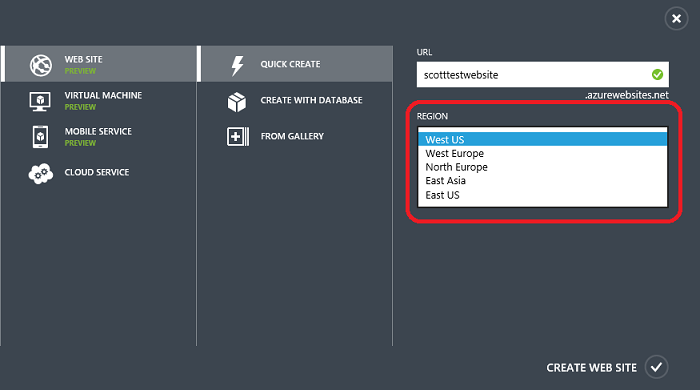Choose QUICK CREATE option
Image resolution: width=700 pixels, height=390 pixels.
296,64
